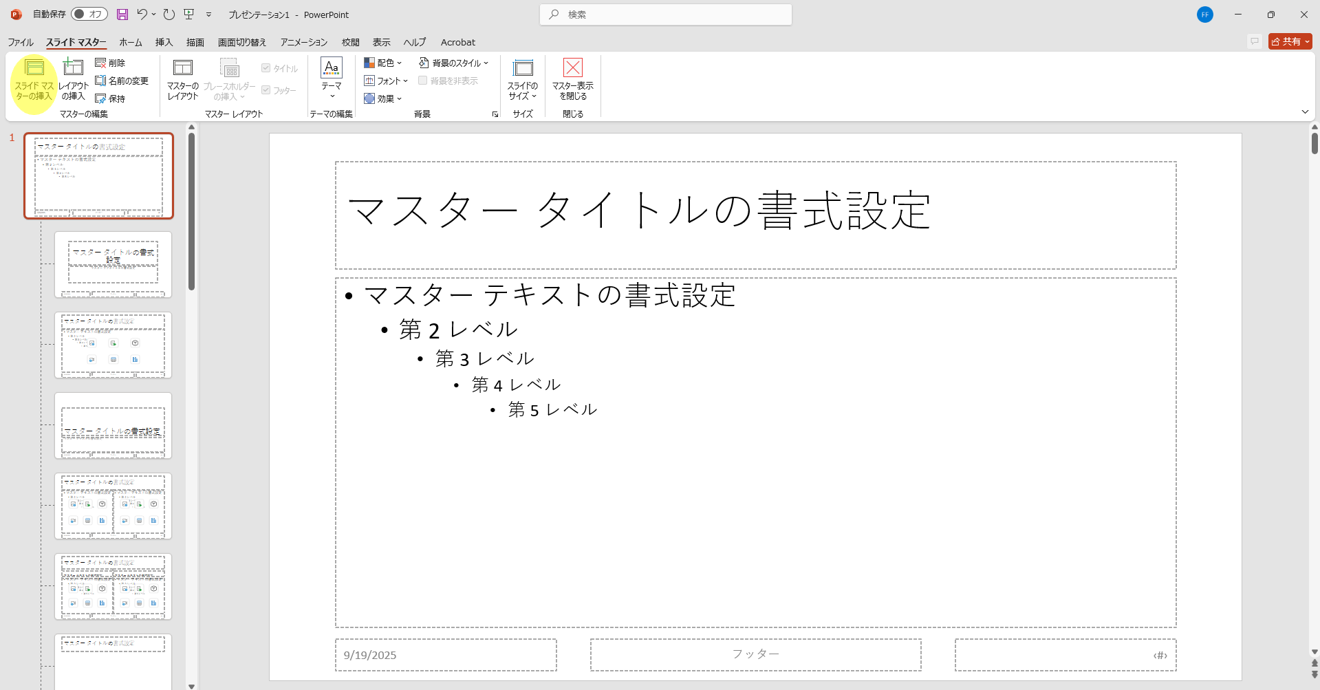Open Master Layout (マスターのレイアウト)
The height and width of the screenshot is (690, 1320).
[182, 80]
